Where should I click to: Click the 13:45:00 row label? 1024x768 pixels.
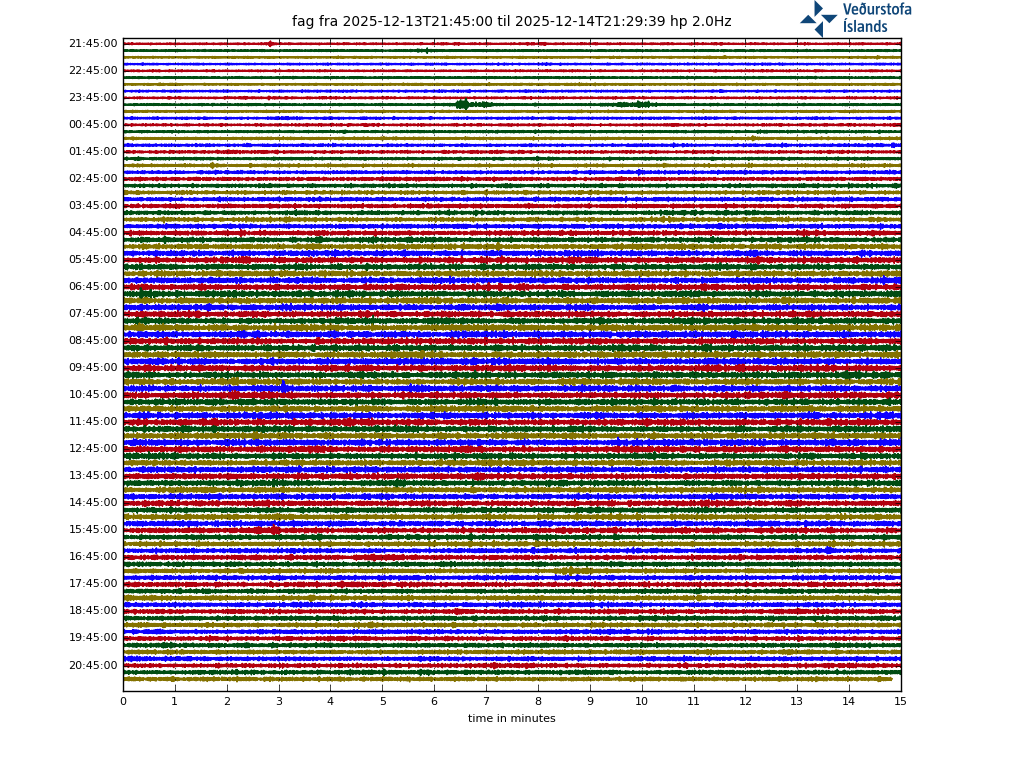[x=93, y=476]
